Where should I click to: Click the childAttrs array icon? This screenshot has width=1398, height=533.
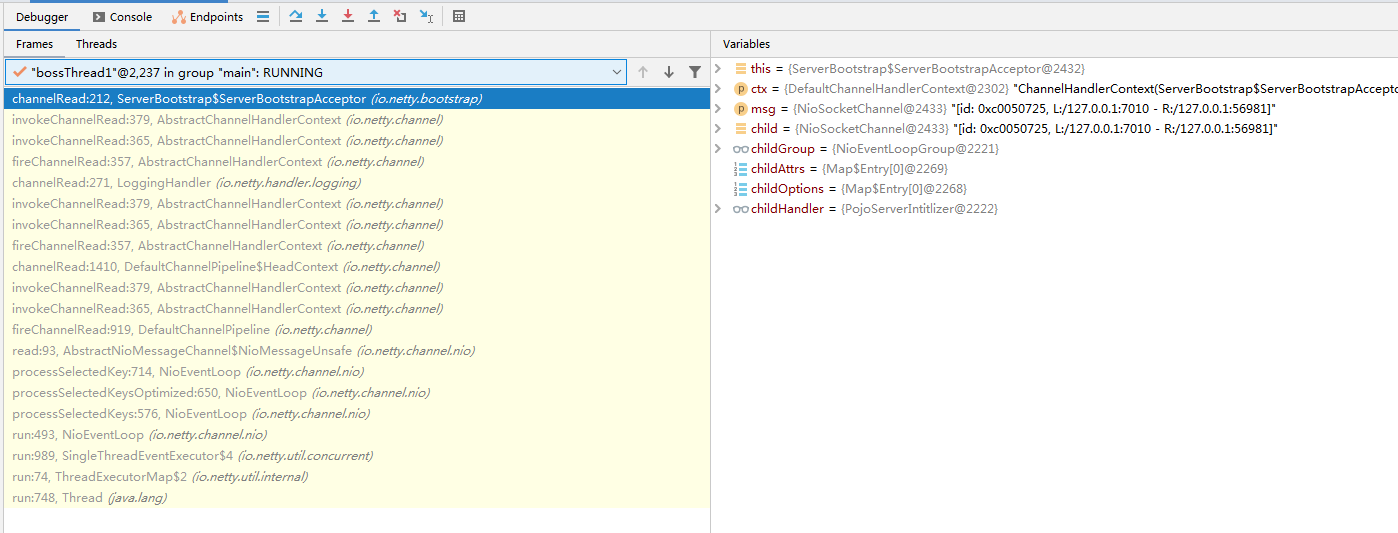(741, 169)
